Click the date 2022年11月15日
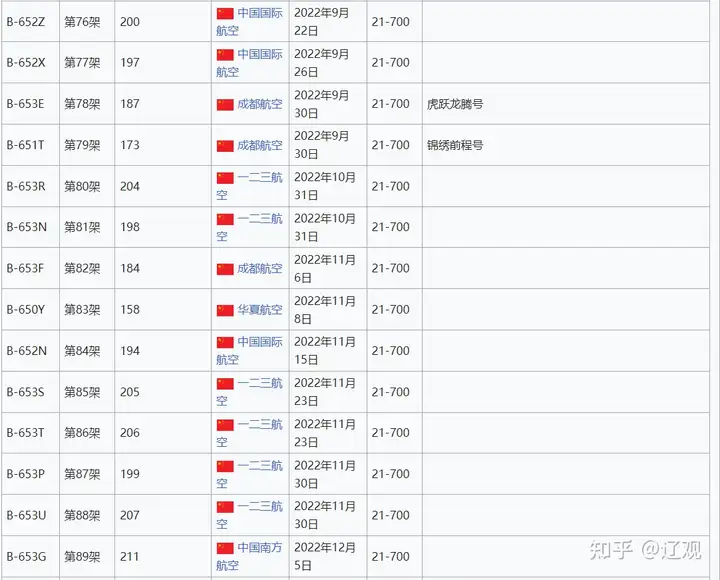 [x=325, y=350]
